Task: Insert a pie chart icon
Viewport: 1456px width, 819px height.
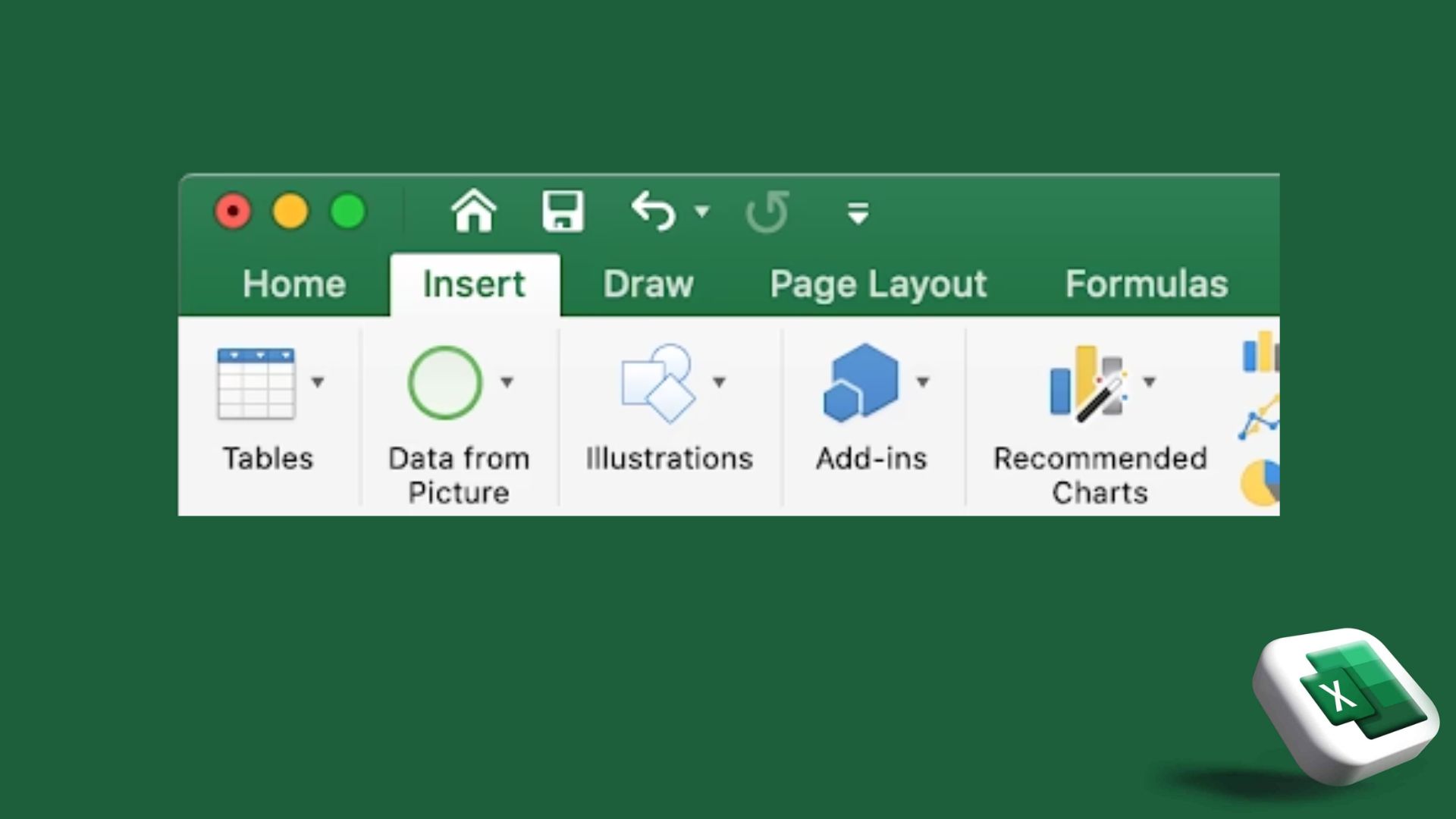Action: (1260, 482)
